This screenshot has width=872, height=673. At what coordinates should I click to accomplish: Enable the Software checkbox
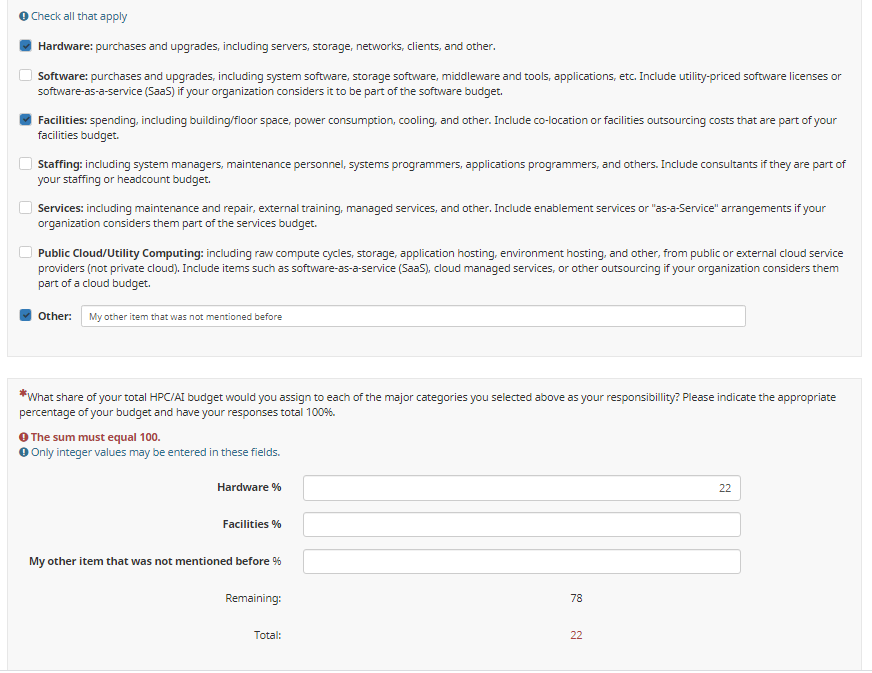coord(26,76)
